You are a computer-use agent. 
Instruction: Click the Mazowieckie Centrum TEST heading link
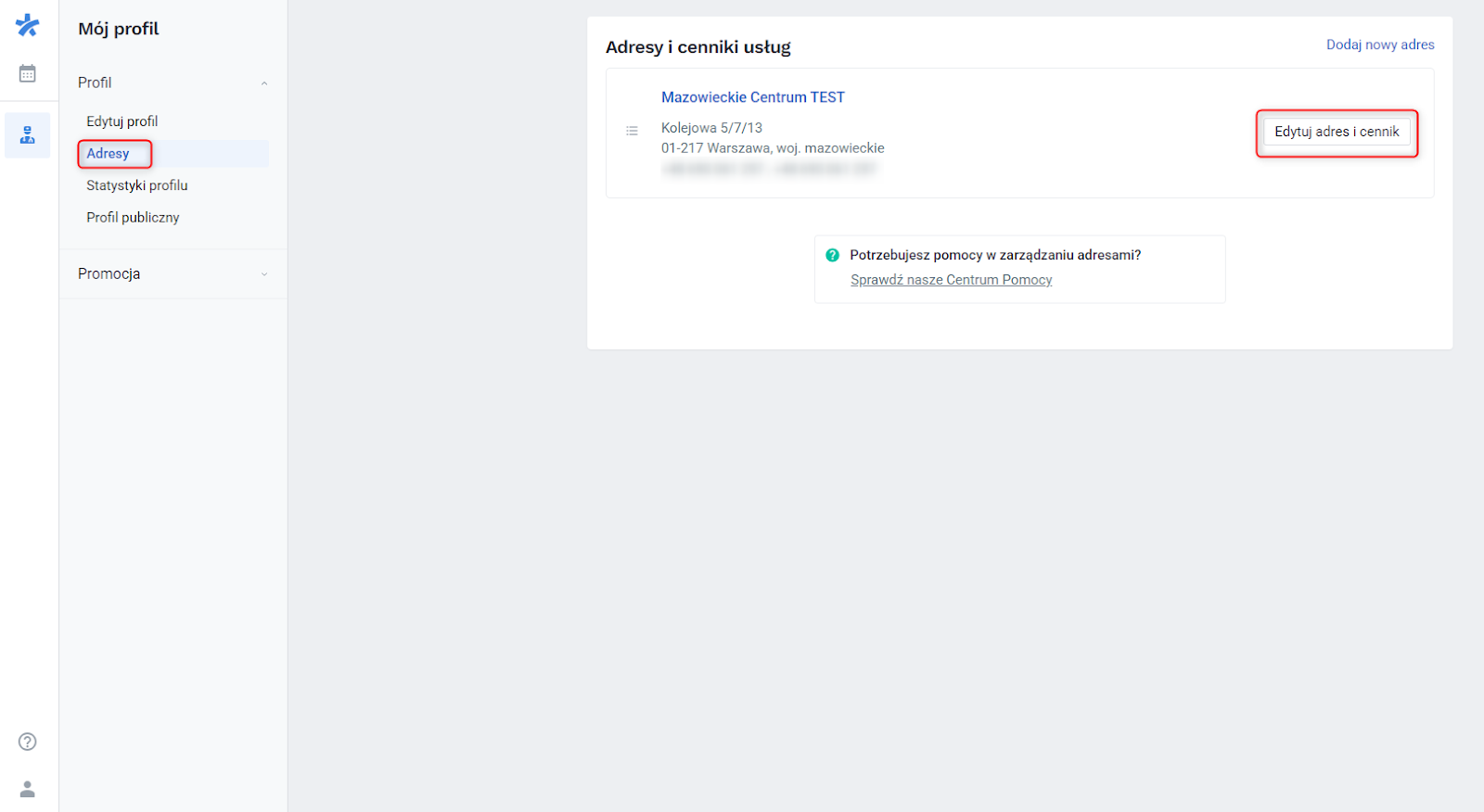[x=752, y=96]
